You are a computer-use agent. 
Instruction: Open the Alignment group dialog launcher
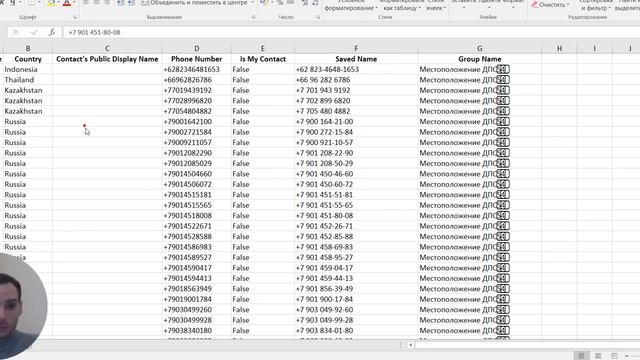pos(253,17)
